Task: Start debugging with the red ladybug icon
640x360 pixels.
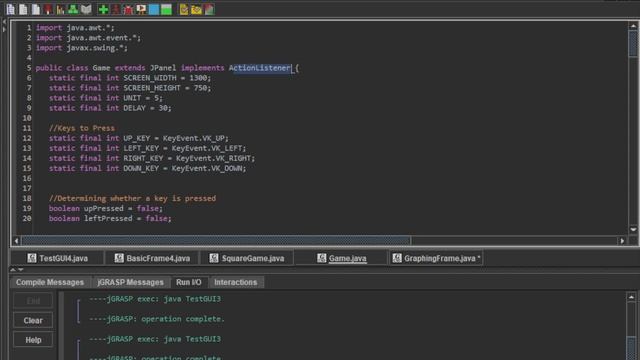Action: [x=128, y=9]
